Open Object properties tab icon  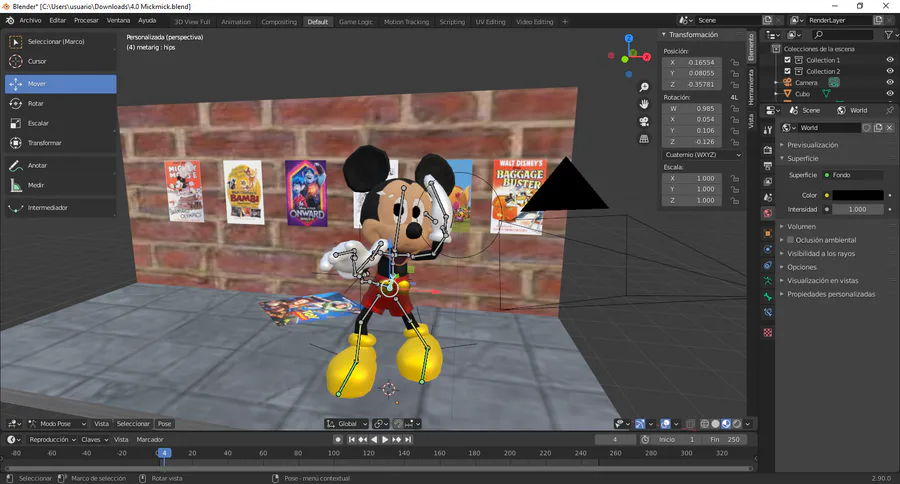coord(768,233)
